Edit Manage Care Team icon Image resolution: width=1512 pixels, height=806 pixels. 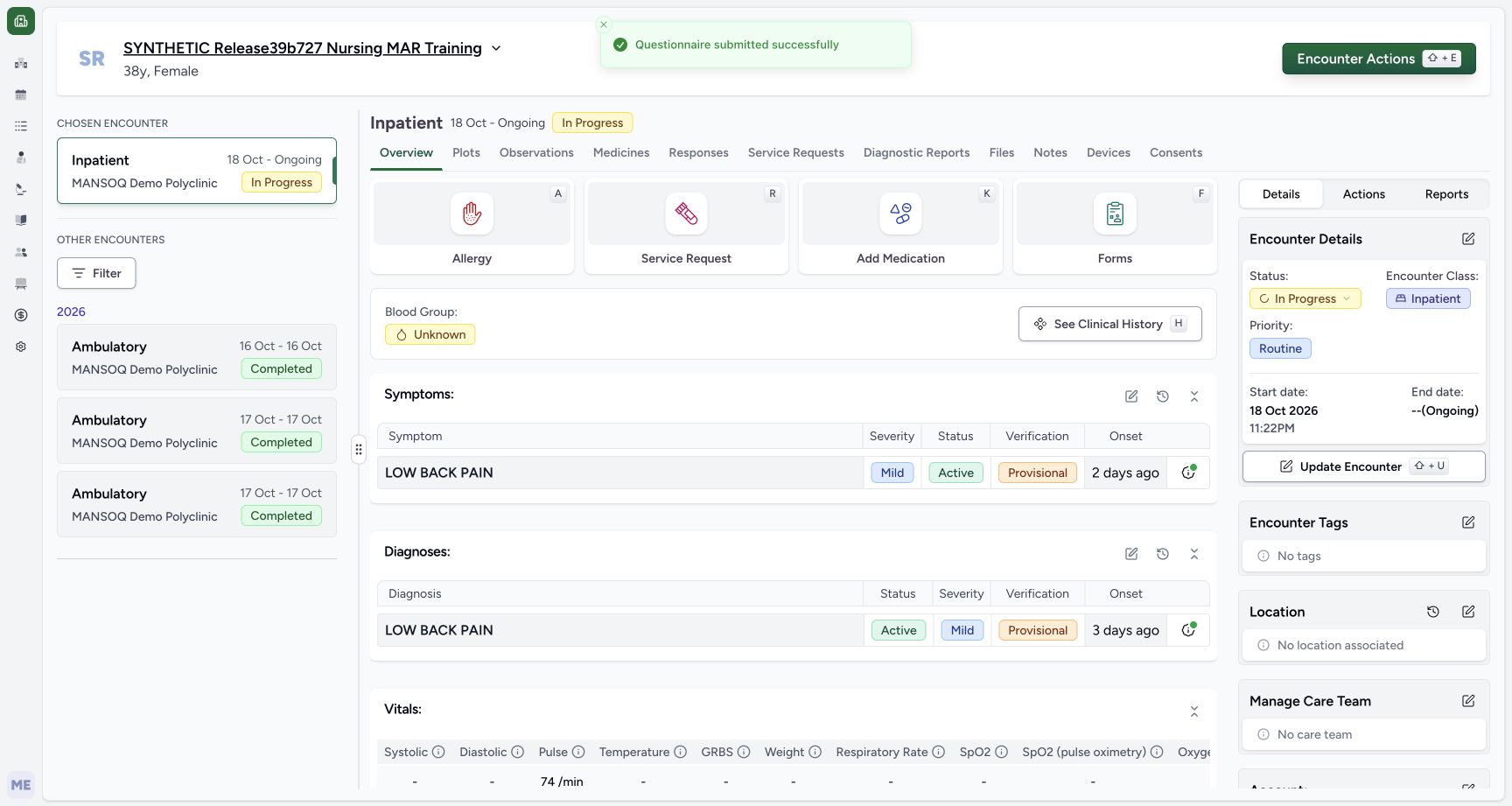click(x=1468, y=701)
